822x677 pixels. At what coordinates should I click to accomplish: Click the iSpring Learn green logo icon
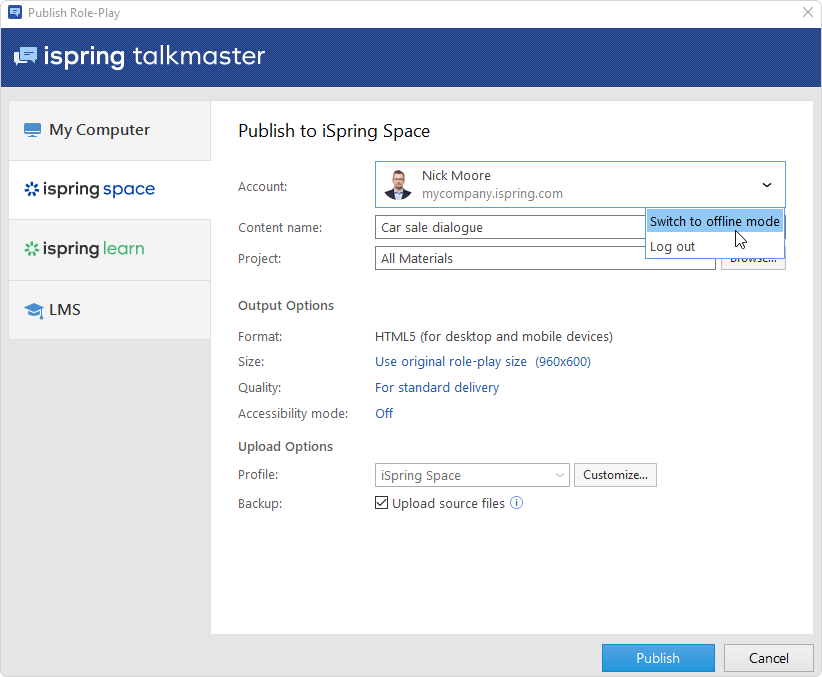point(31,249)
